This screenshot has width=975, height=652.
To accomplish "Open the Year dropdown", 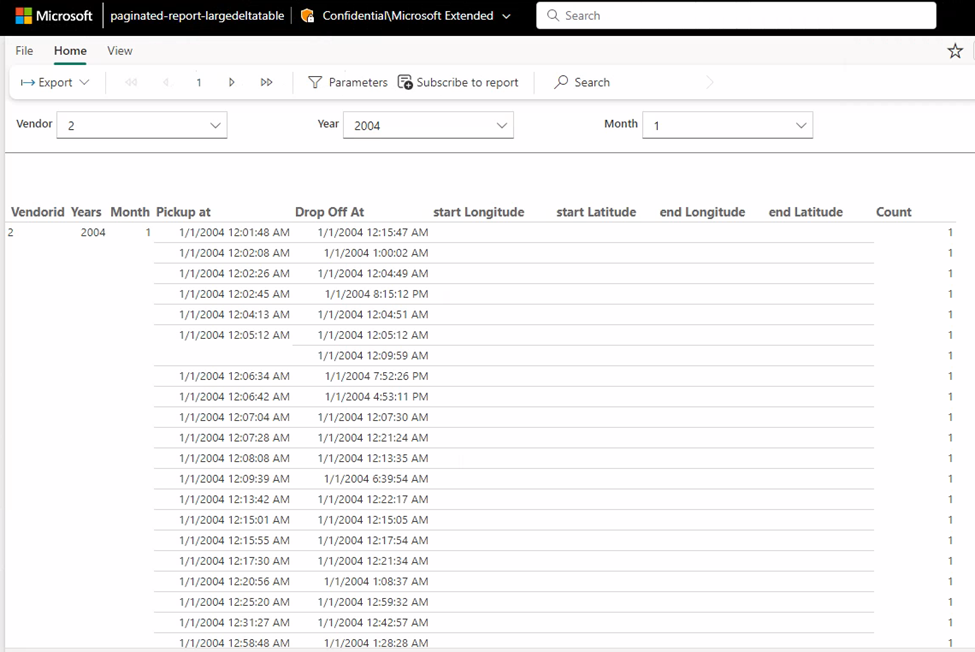I will [428, 125].
